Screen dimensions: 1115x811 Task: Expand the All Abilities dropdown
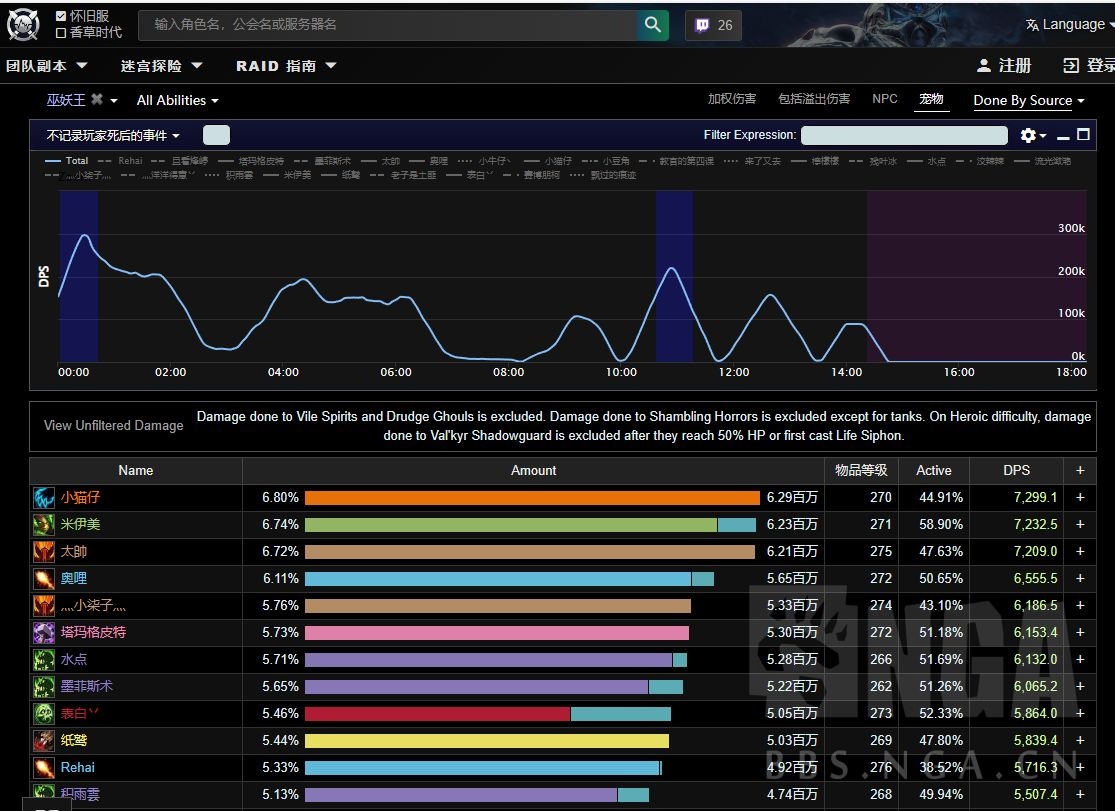click(x=177, y=100)
